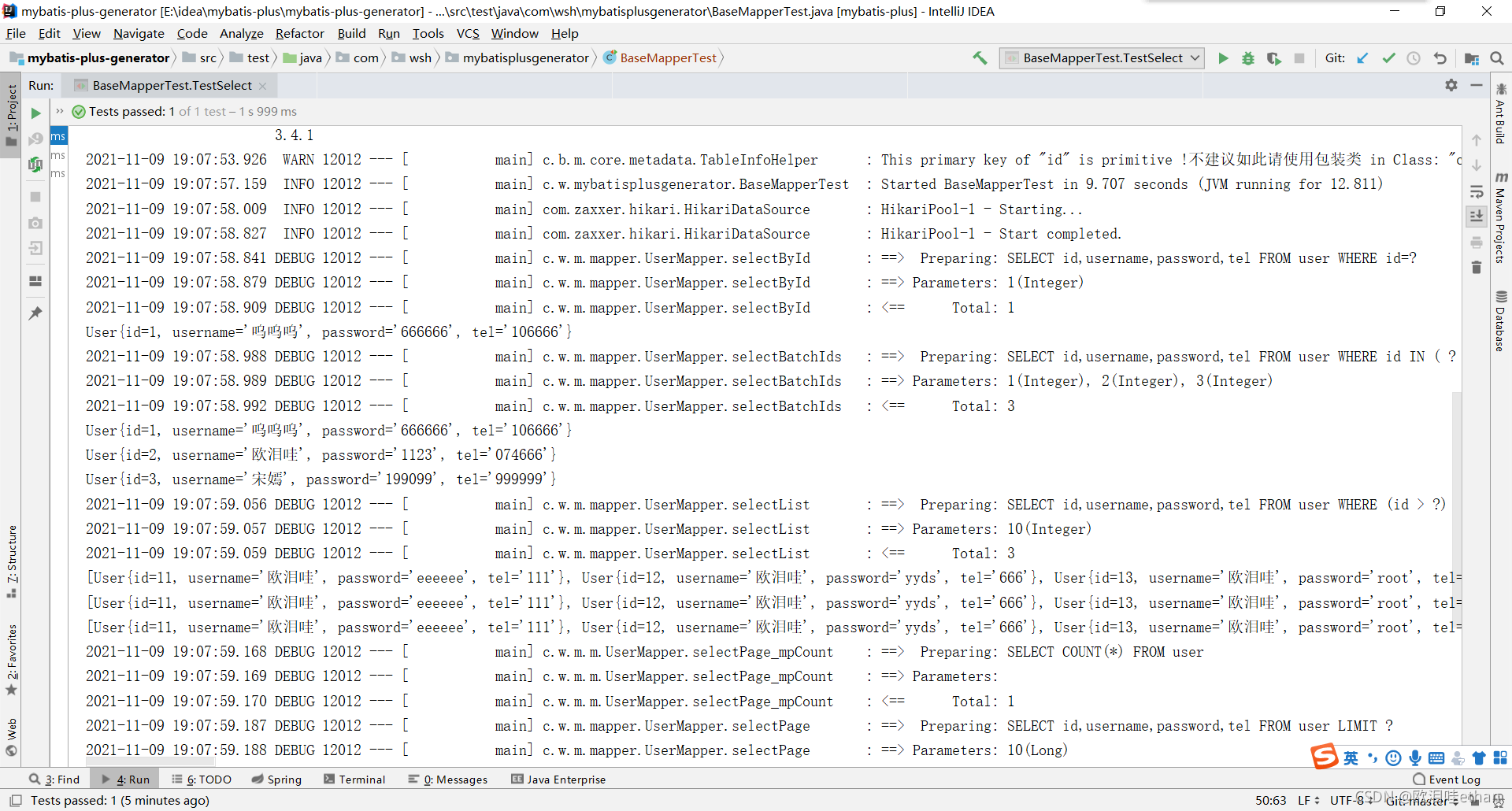The height and width of the screenshot is (811, 1512).
Task: Rerun the test in Run panel
Action: 35,113
